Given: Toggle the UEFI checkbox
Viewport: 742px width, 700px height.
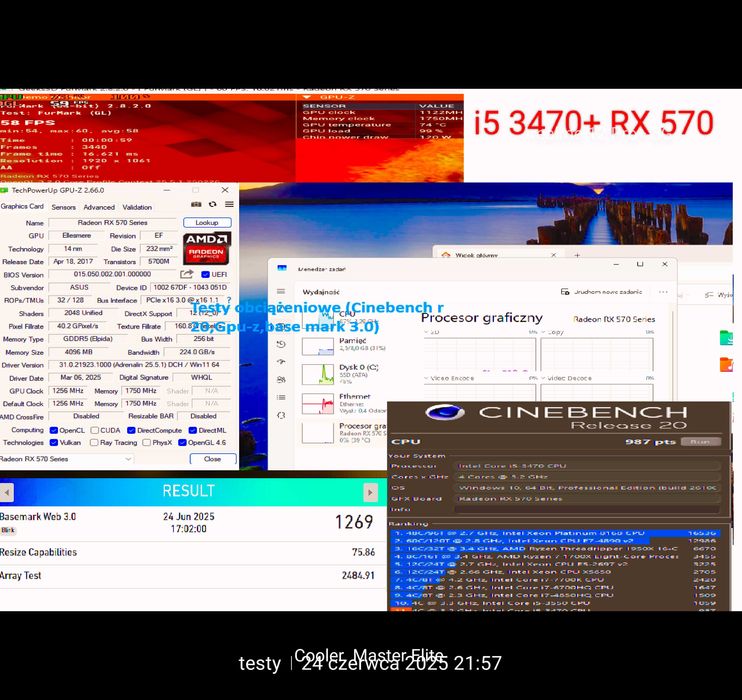Looking at the screenshot, I should [205, 275].
